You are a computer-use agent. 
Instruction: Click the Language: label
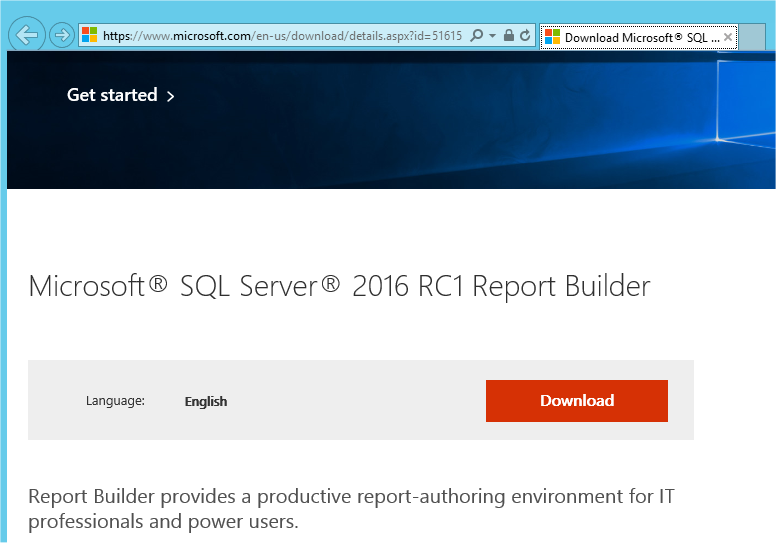click(x=115, y=400)
